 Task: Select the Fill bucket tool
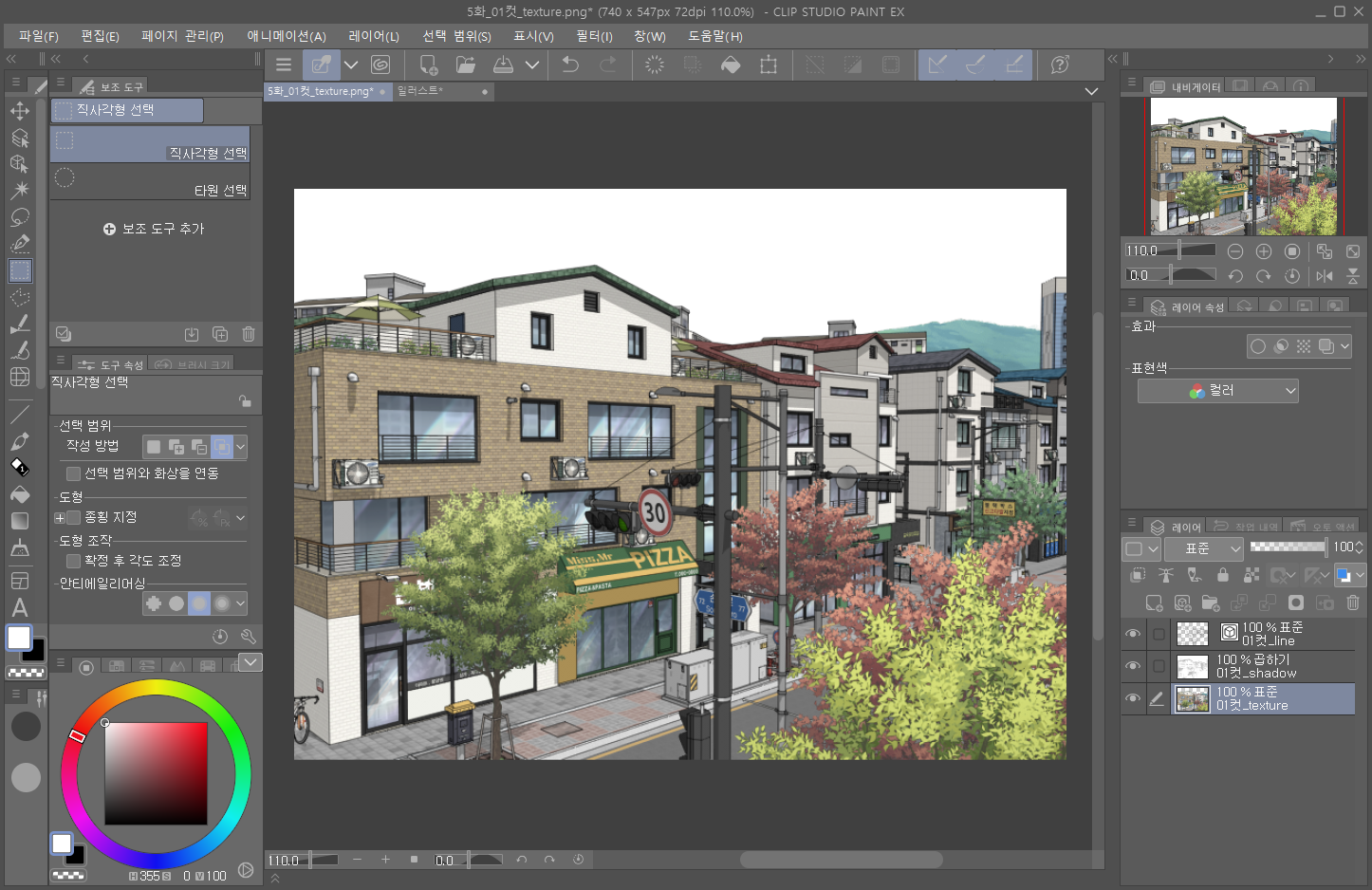coord(20,494)
